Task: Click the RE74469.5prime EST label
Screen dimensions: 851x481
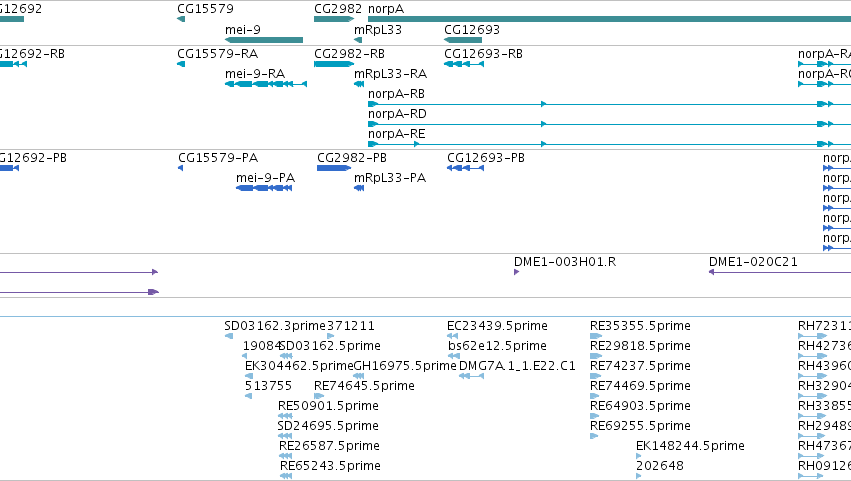Action: coord(640,386)
